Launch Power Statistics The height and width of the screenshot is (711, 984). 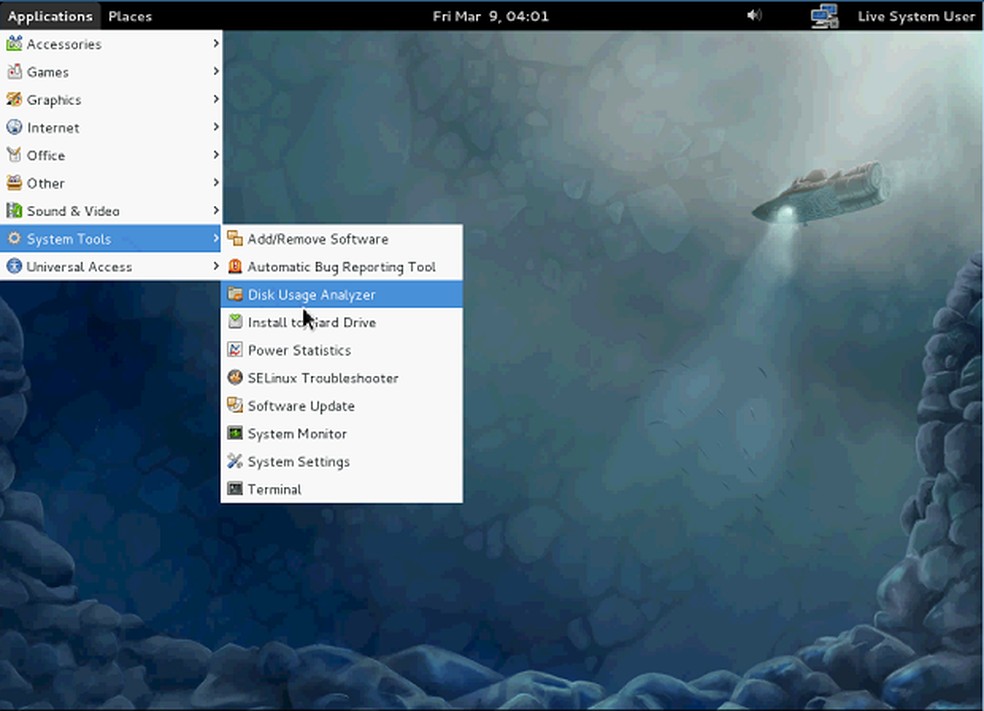[x=299, y=350]
